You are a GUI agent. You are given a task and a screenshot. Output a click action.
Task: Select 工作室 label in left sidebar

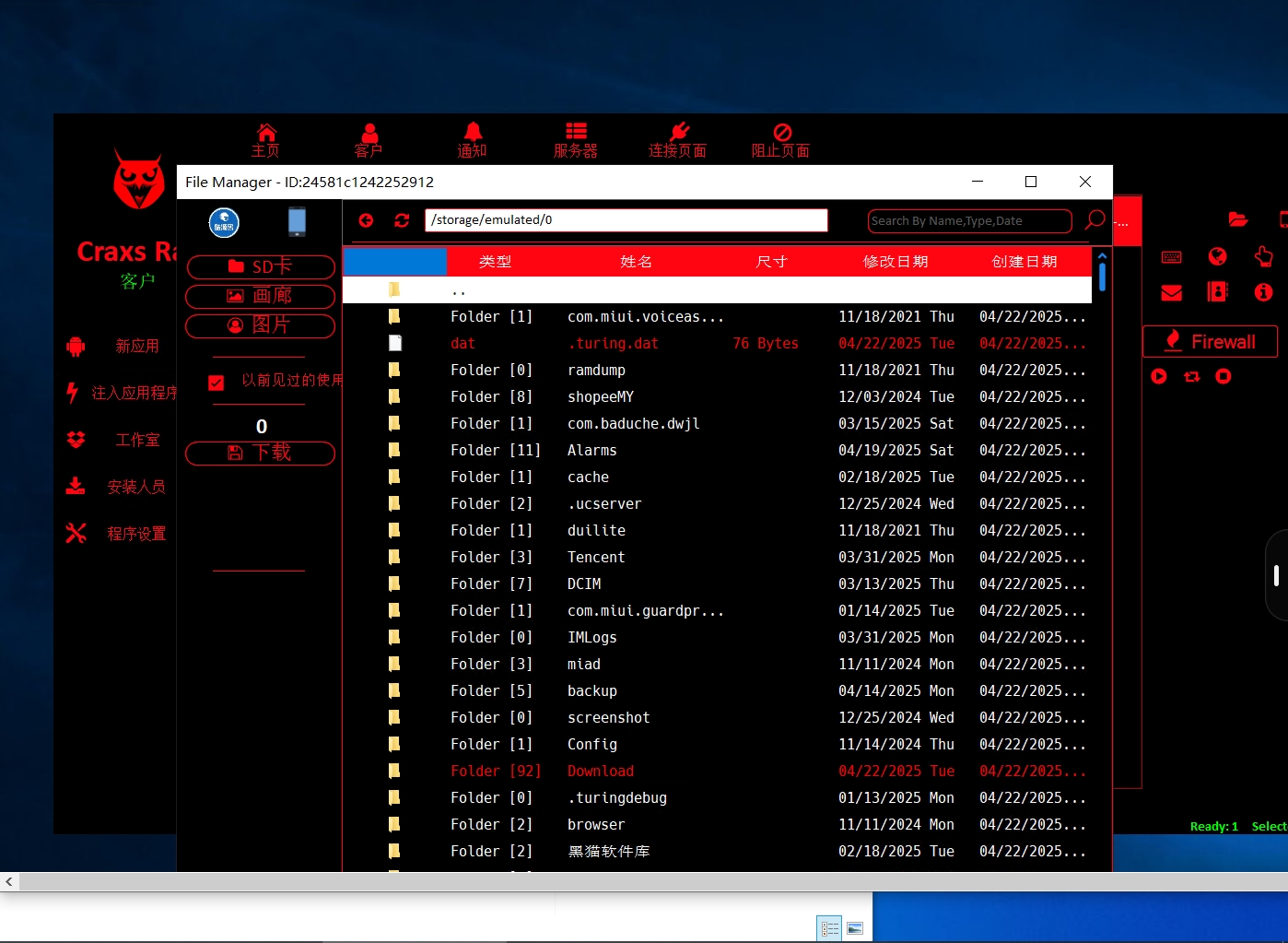[x=137, y=440]
